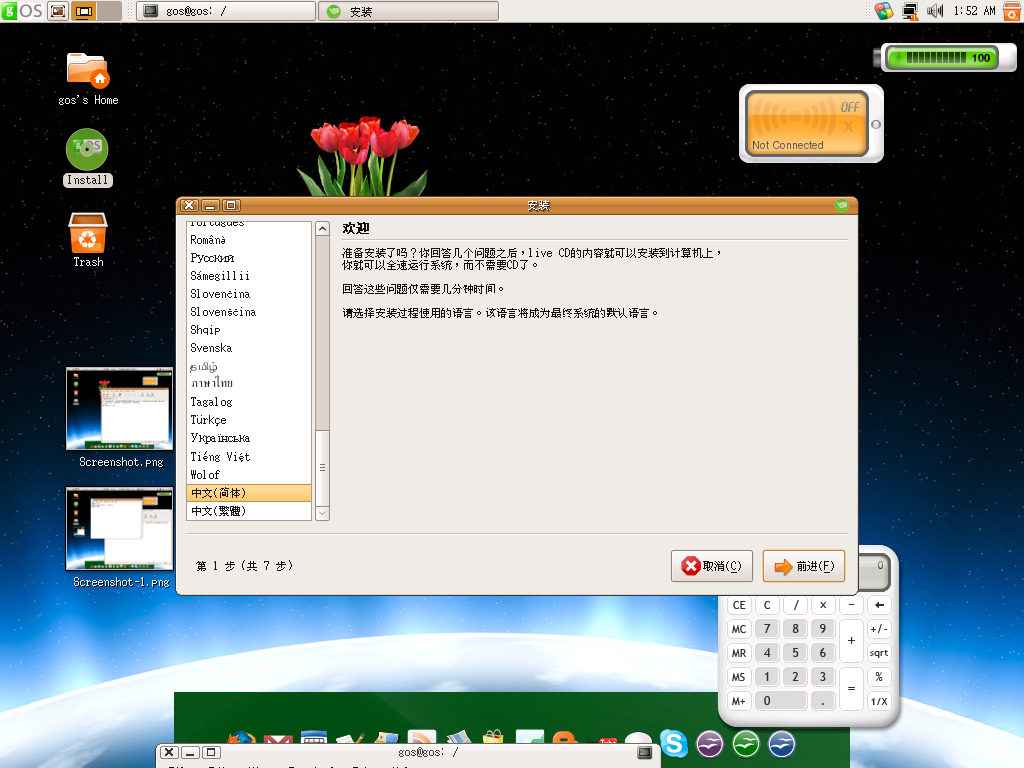Click the 7 key on calculator
Image resolution: width=1024 pixels, height=768 pixels.
click(767, 629)
